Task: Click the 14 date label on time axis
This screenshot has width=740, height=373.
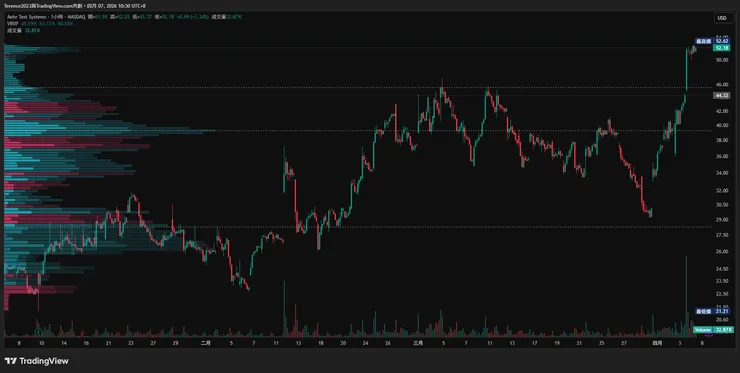Action: [x=63, y=343]
